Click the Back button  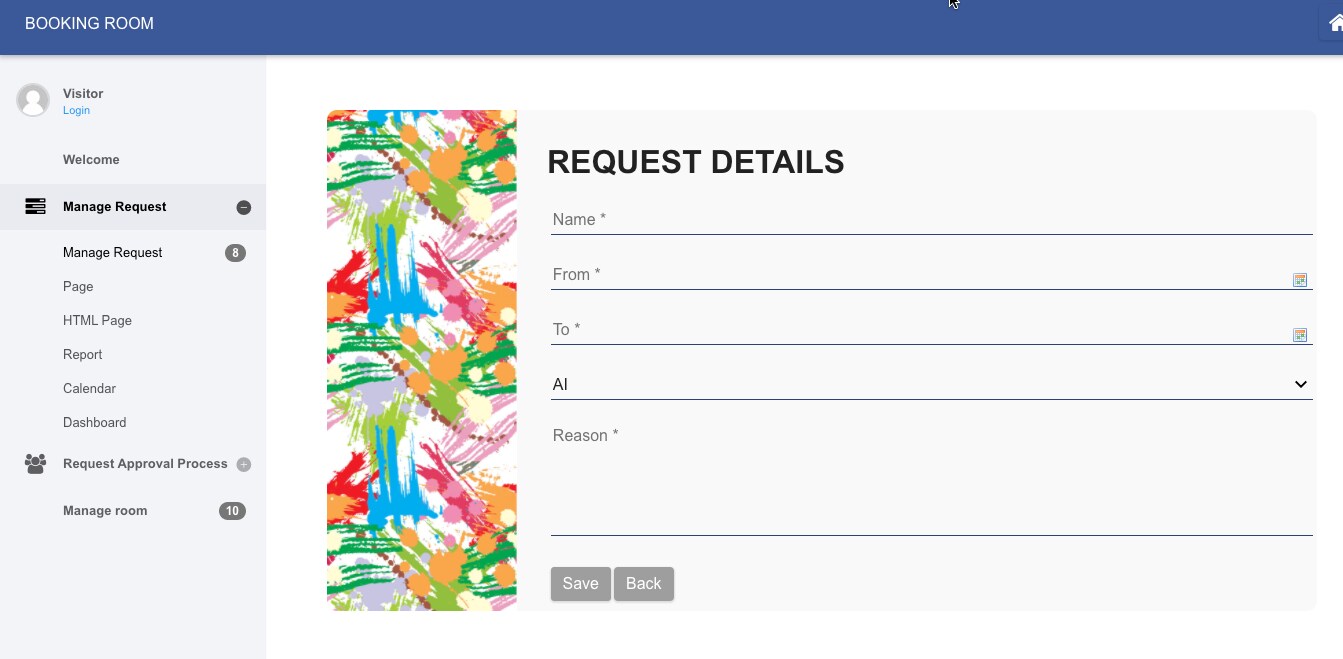point(644,584)
